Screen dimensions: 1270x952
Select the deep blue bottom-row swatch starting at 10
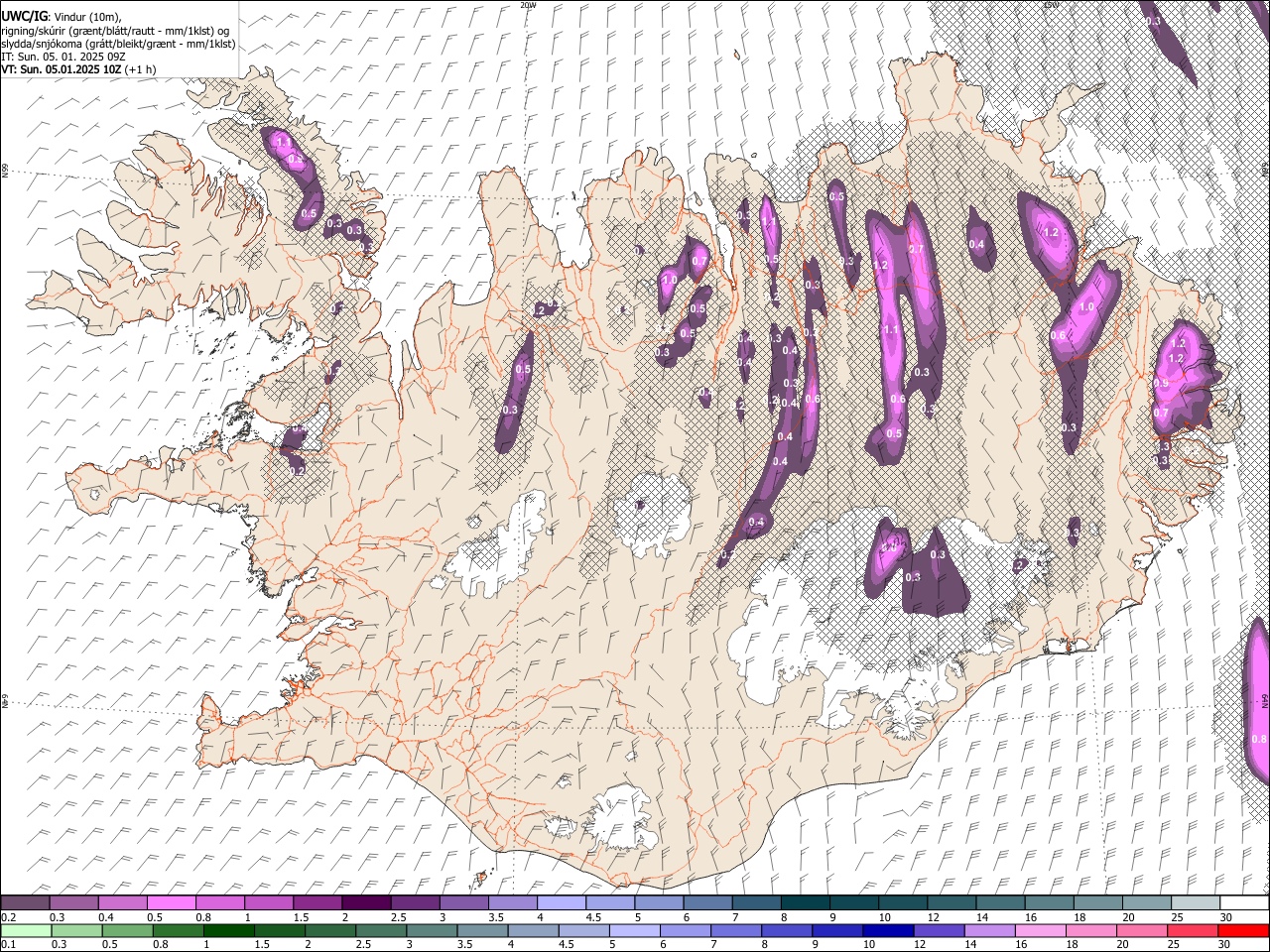pyautogui.click(x=888, y=930)
